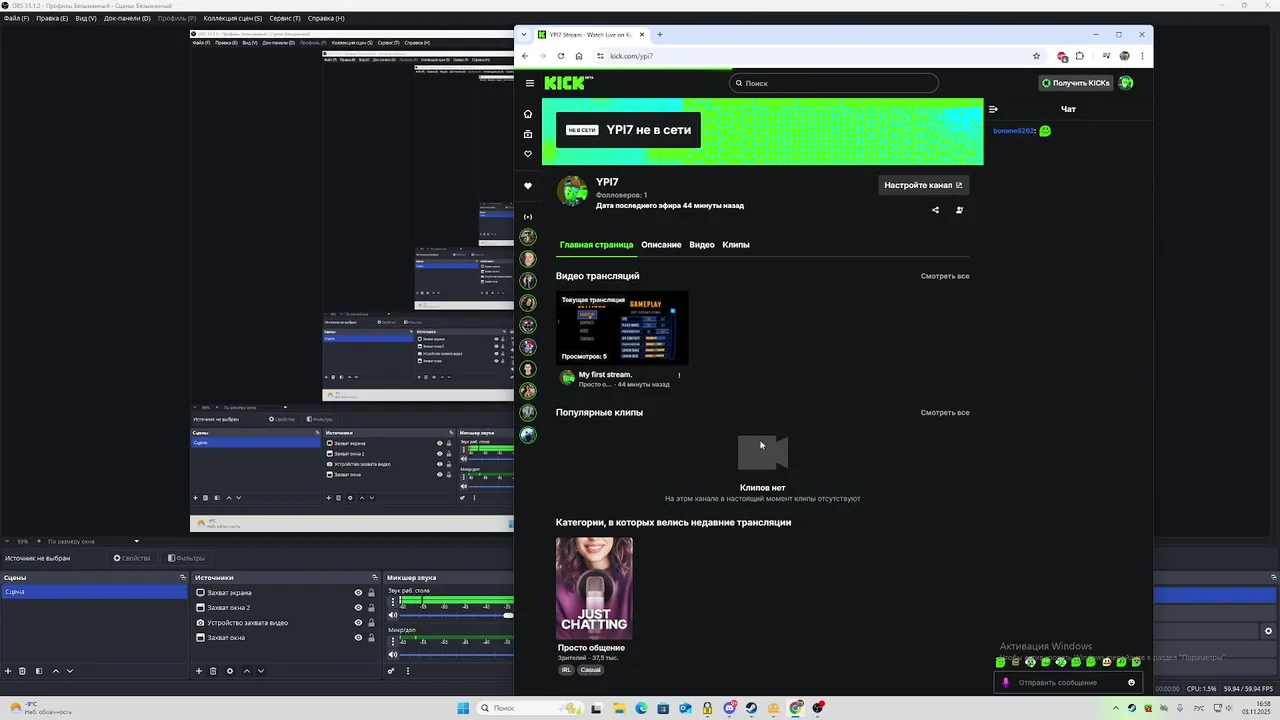Show hidden system tray icons
Image resolution: width=1280 pixels, height=720 pixels.
[x=1116, y=708]
